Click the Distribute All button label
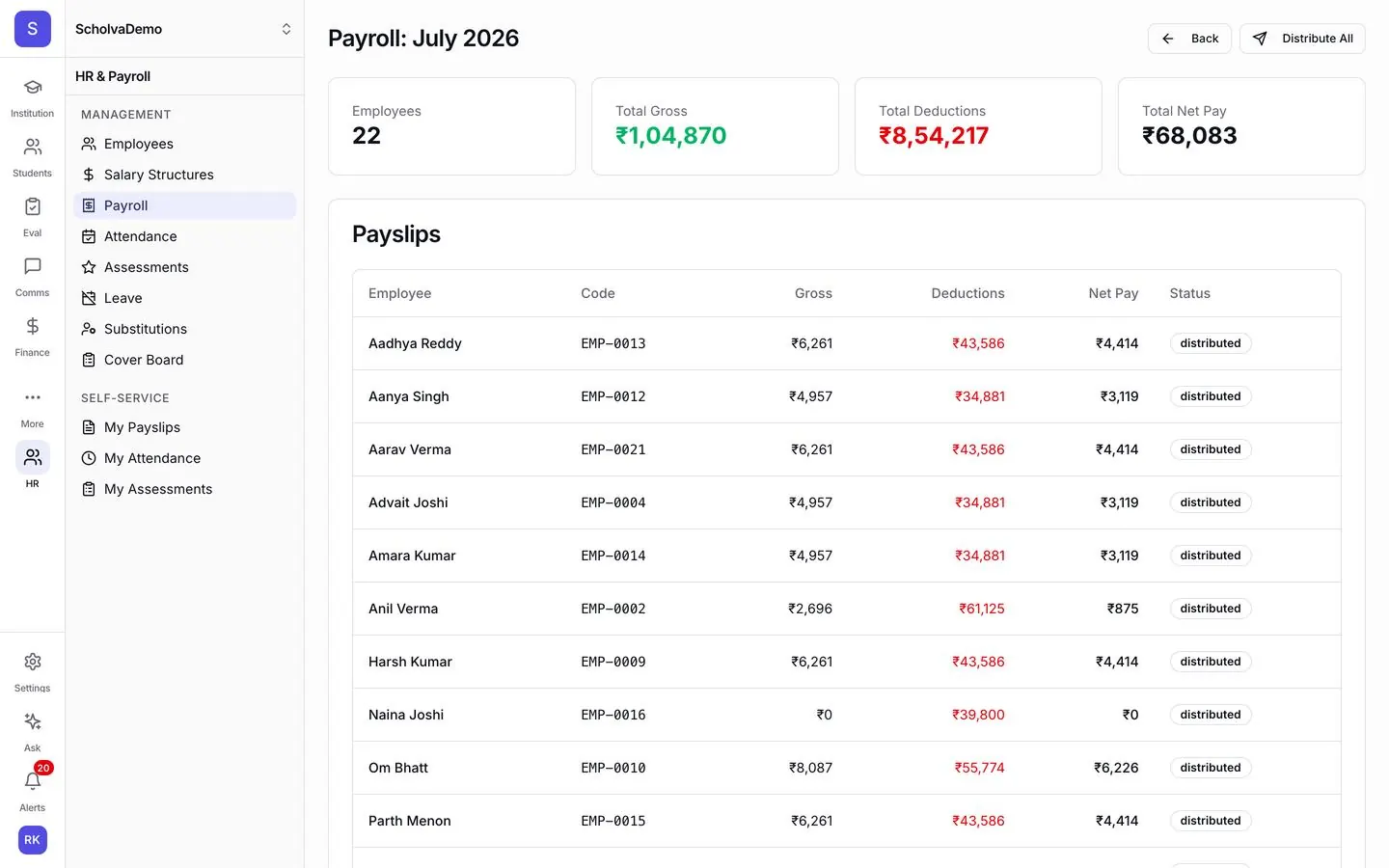Screen dimensions: 1389x868 1318,39
